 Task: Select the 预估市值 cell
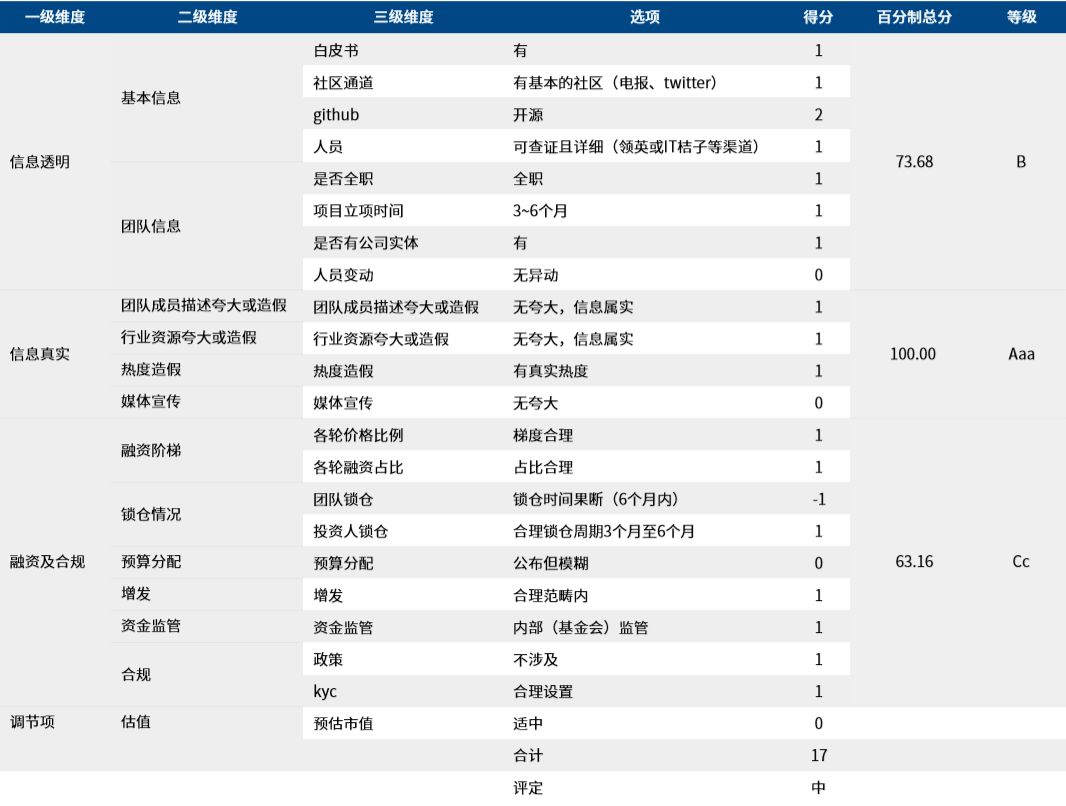343,724
